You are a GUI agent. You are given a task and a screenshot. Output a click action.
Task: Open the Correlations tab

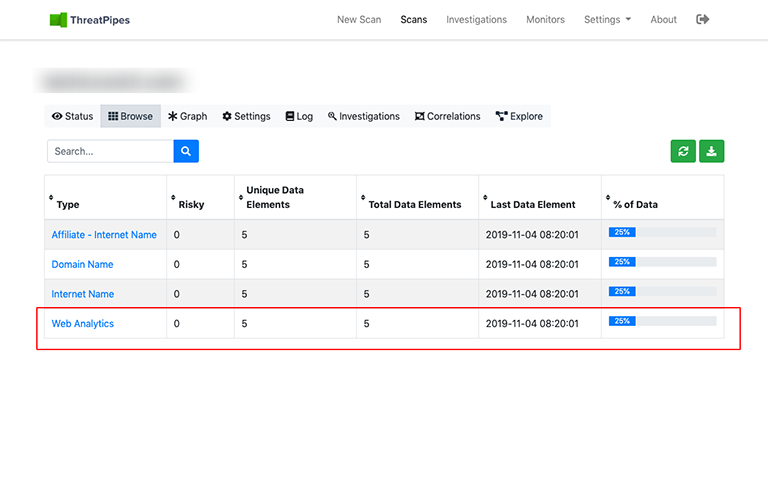pos(447,116)
